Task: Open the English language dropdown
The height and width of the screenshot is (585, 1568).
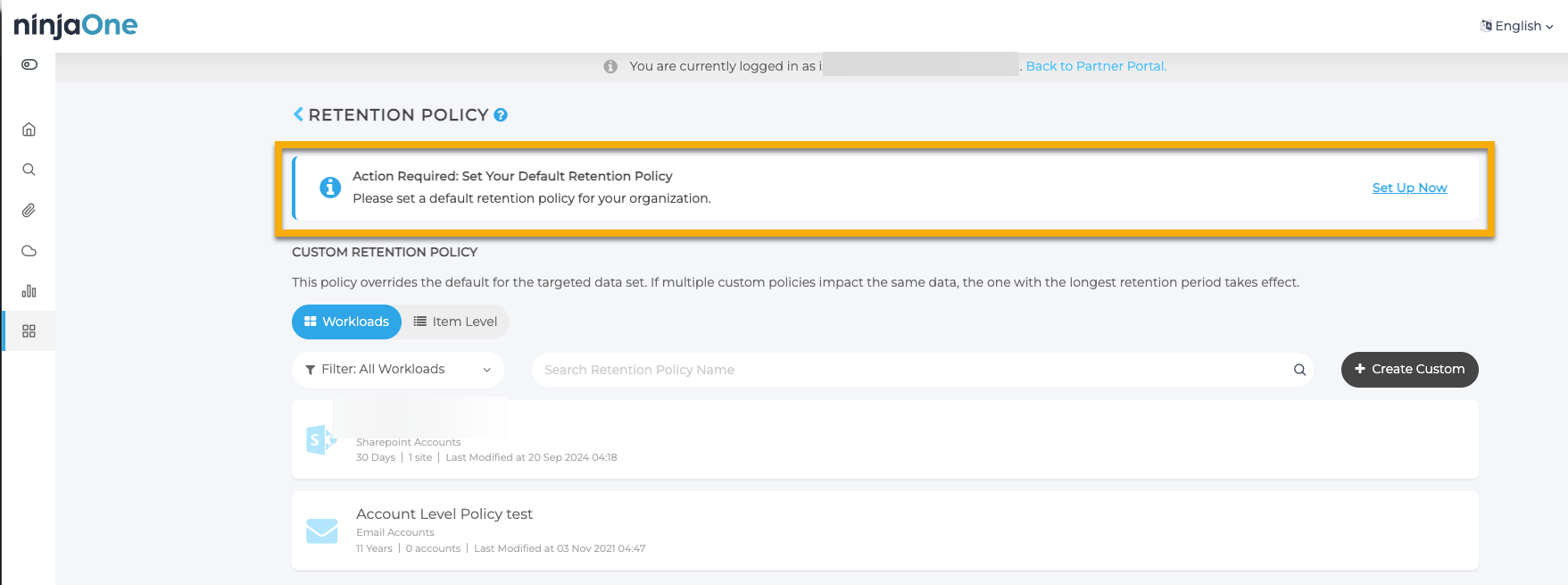Action: point(1517,26)
